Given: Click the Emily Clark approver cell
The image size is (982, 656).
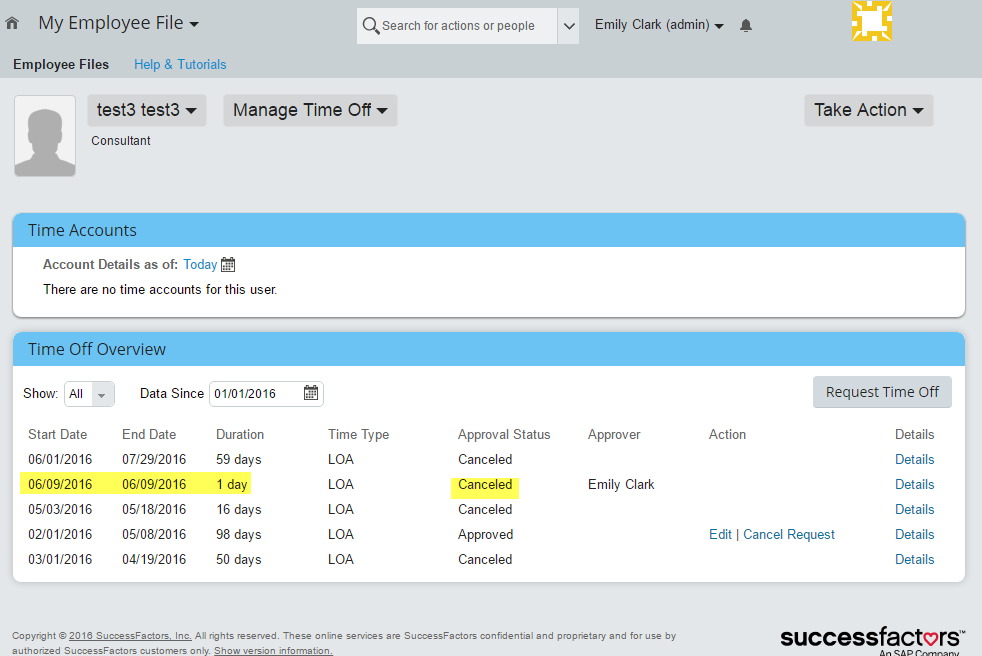Looking at the screenshot, I should [x=621, y=484].
